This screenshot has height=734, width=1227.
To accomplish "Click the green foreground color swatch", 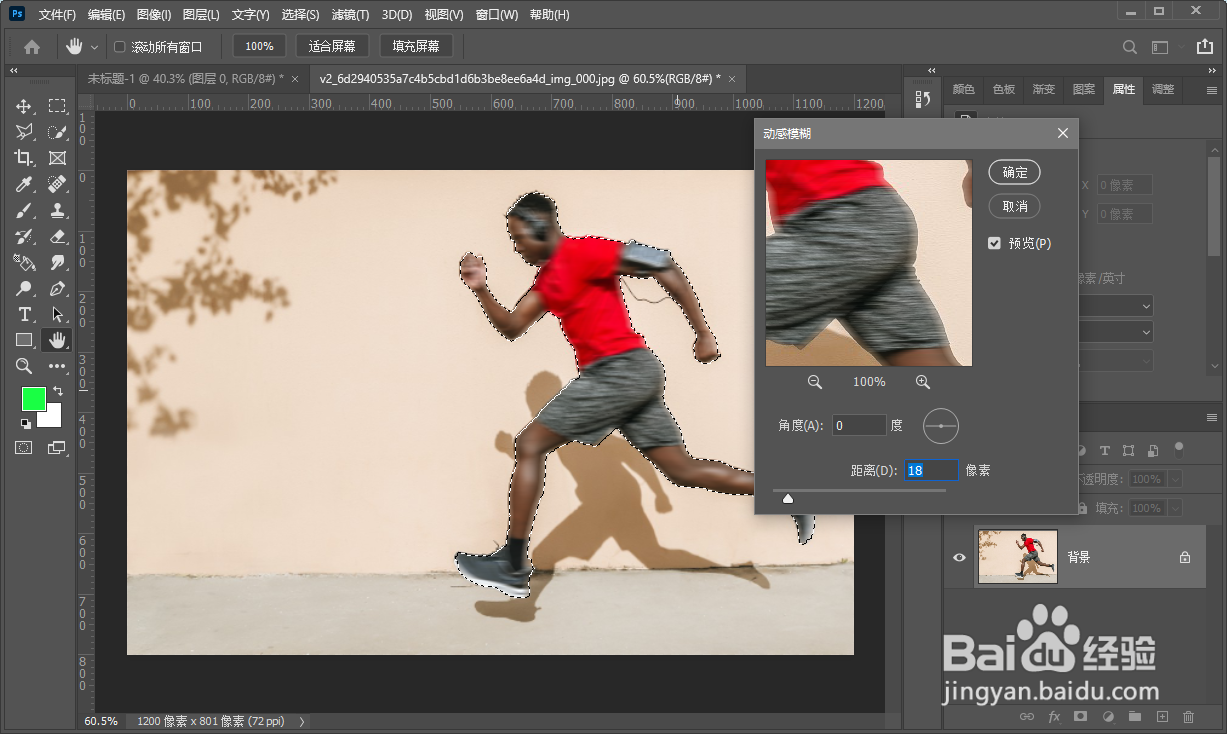I will click(34, 398).
